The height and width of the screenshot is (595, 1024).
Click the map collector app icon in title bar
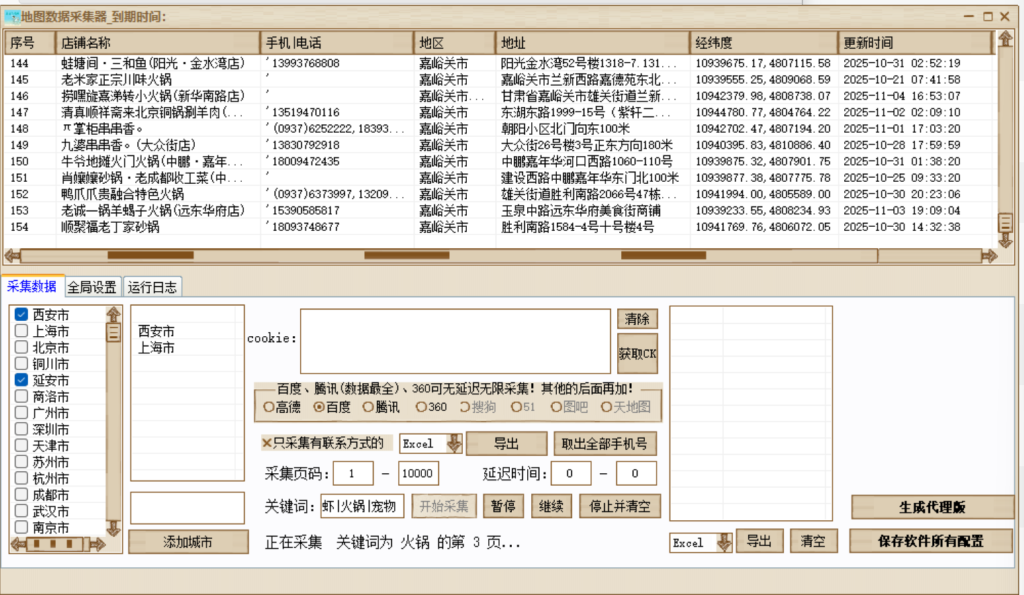(12, 15)
